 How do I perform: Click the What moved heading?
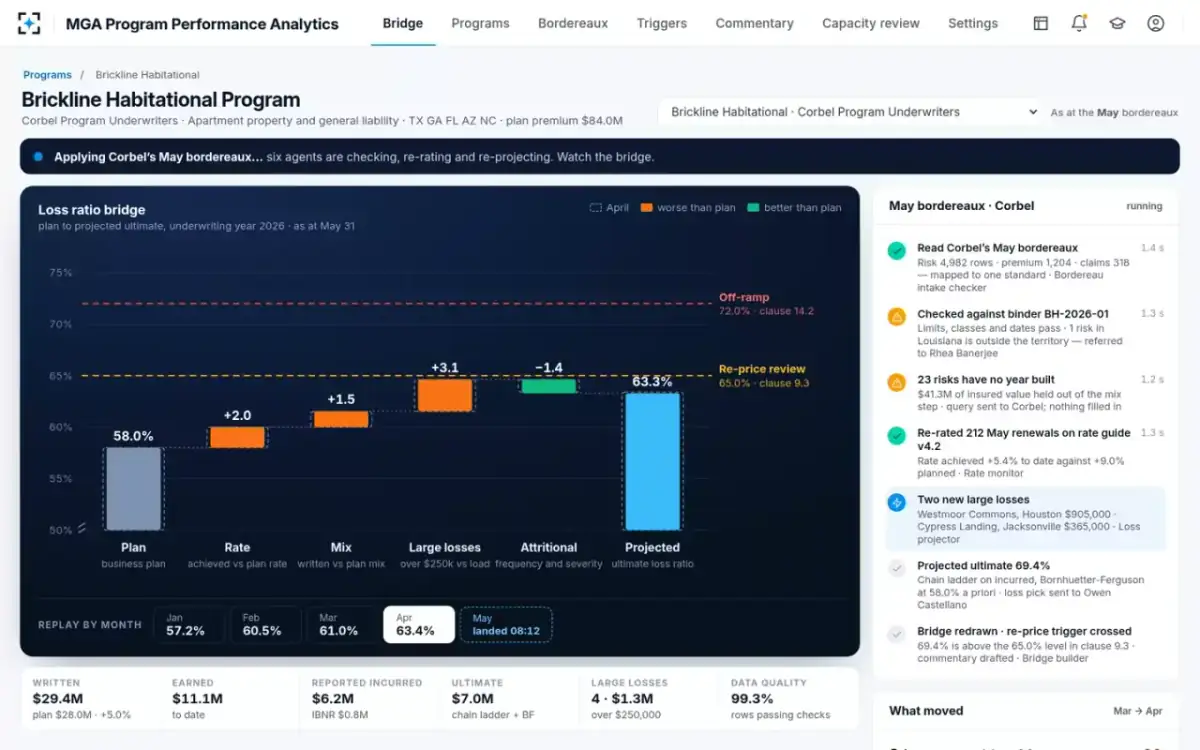926,711
